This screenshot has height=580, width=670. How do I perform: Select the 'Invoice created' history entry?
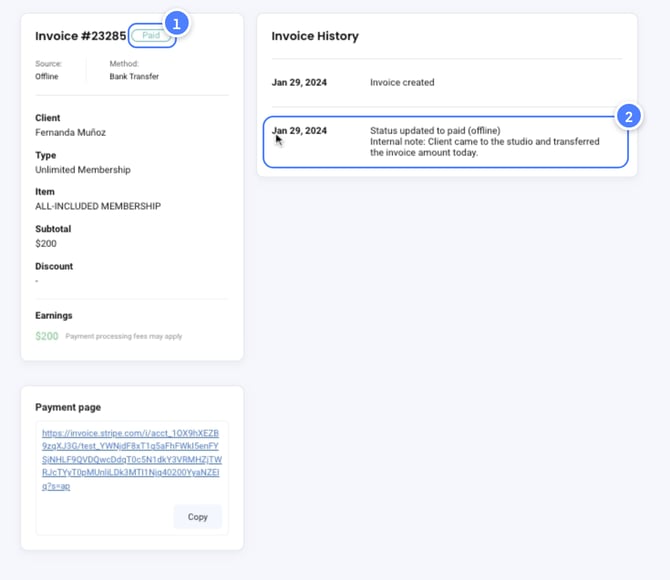click(x=402, y=82)
